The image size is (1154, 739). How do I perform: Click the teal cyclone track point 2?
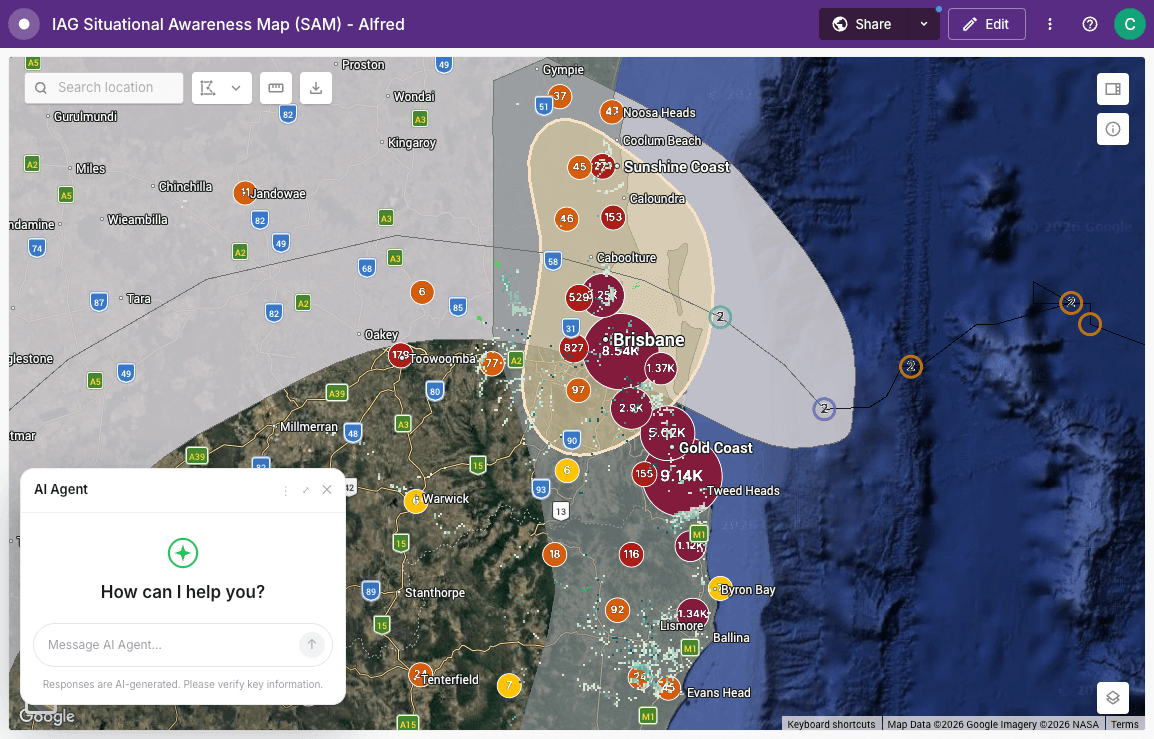pyautogui.click(x=720, y=317)
